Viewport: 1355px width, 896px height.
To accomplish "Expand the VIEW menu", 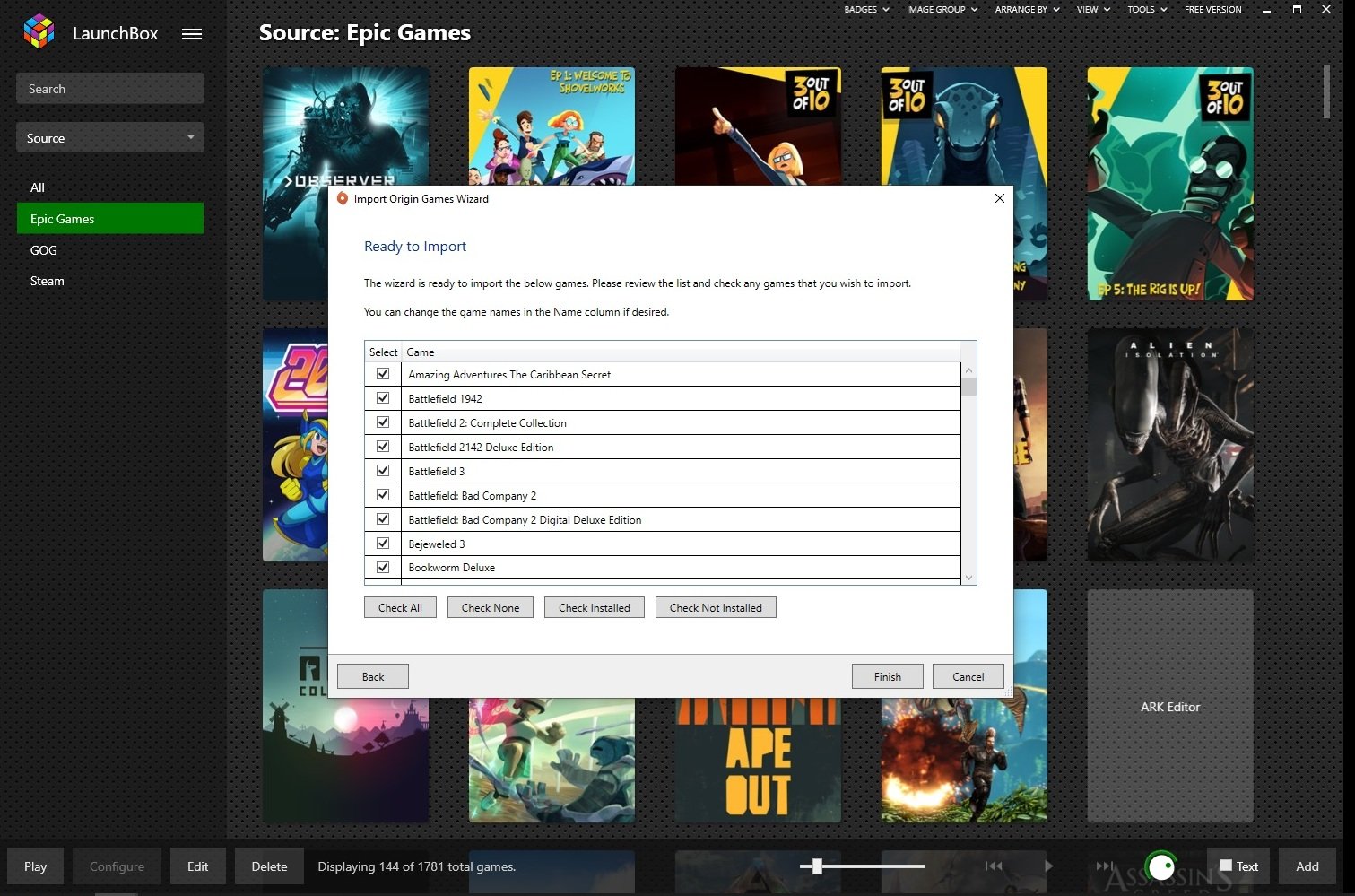I will pos(1093,10).
